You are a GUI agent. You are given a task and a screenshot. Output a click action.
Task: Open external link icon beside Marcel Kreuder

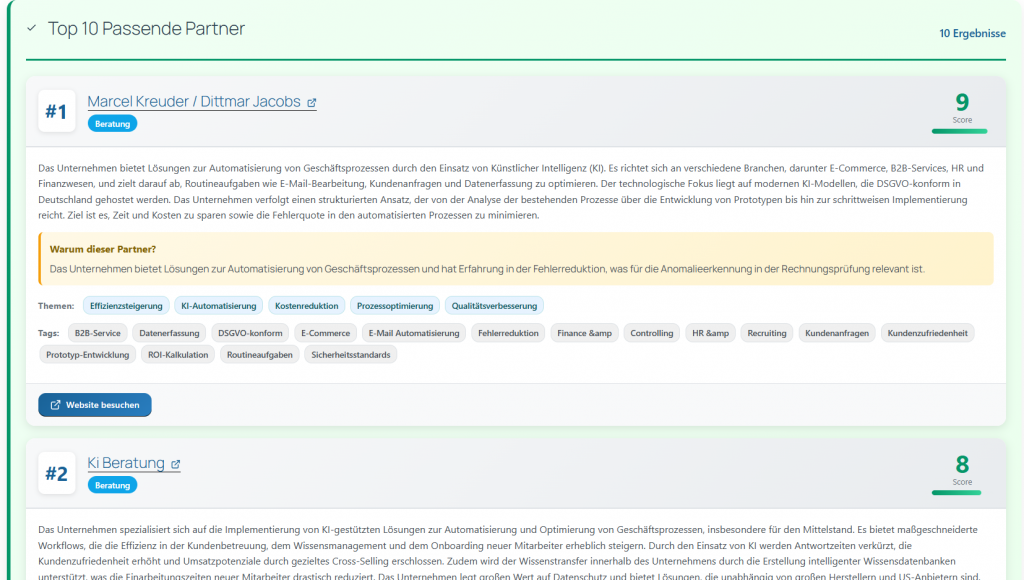[x=311, y=103]
